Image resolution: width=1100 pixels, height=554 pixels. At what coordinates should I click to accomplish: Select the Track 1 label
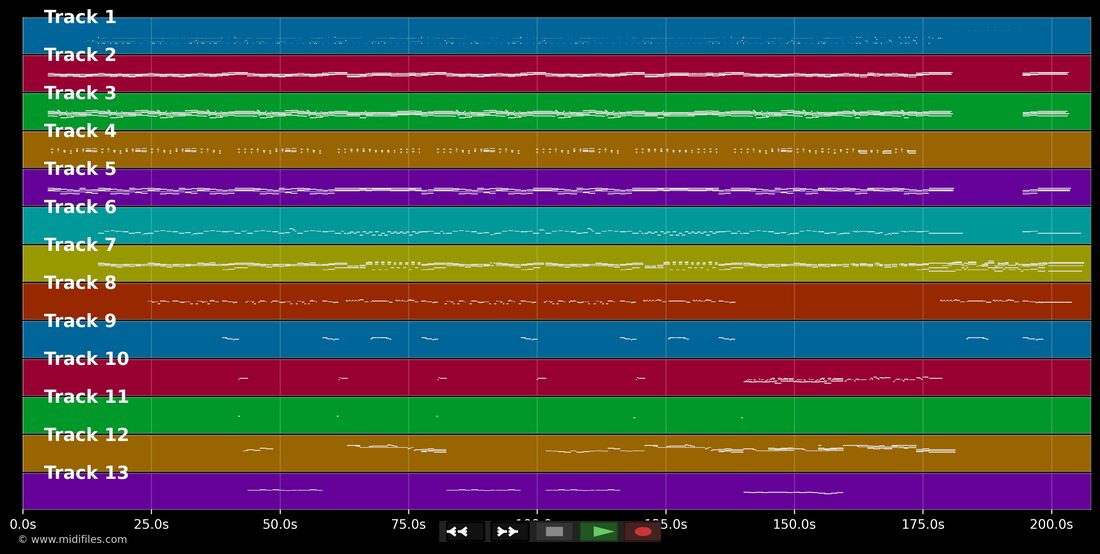coord(80,18)
